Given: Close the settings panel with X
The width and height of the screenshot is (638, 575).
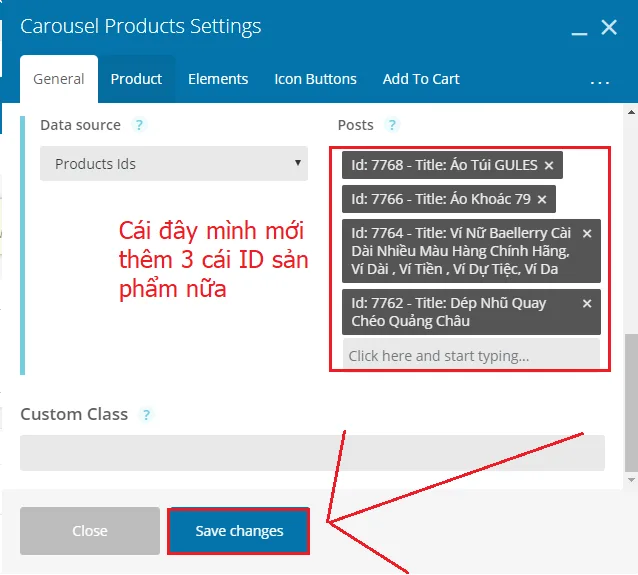Looking at the screenshot, I should (608, 28).
